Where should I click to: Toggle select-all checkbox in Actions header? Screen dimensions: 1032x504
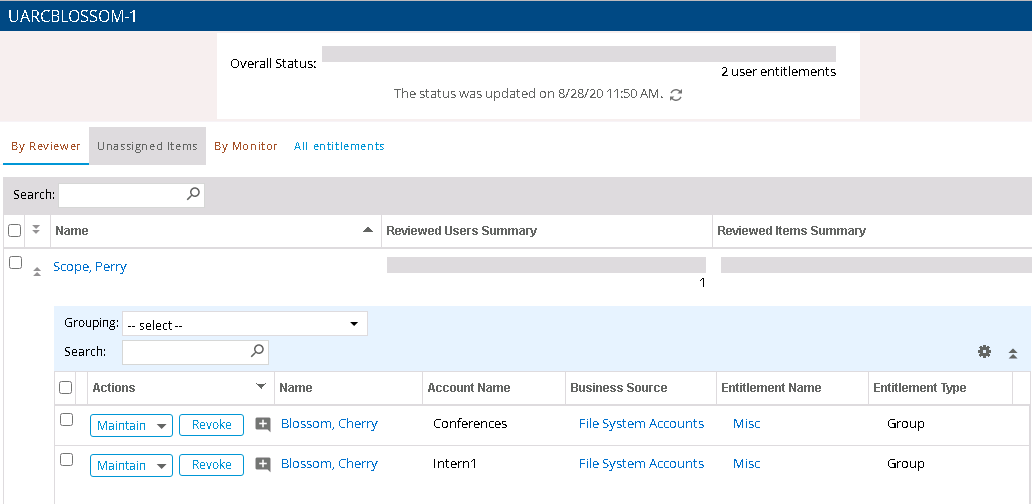[66, 388]
